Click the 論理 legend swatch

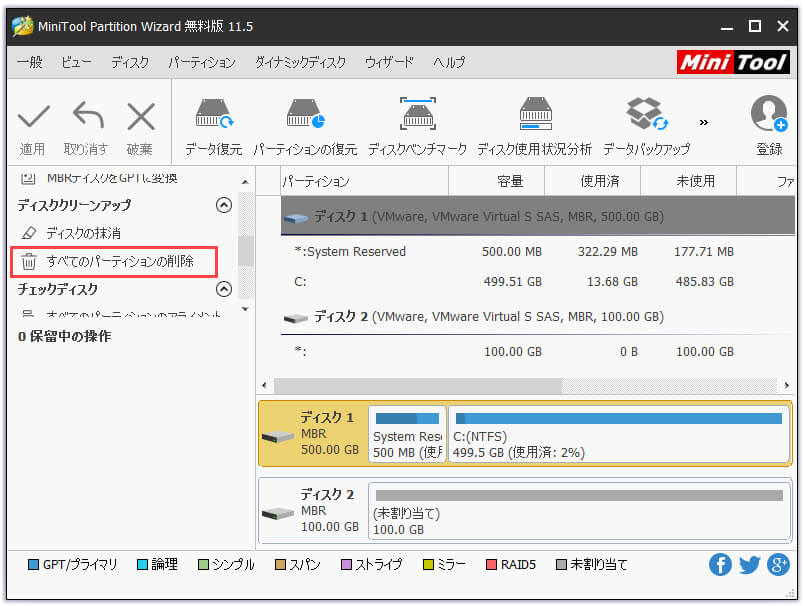pos(142,565)
